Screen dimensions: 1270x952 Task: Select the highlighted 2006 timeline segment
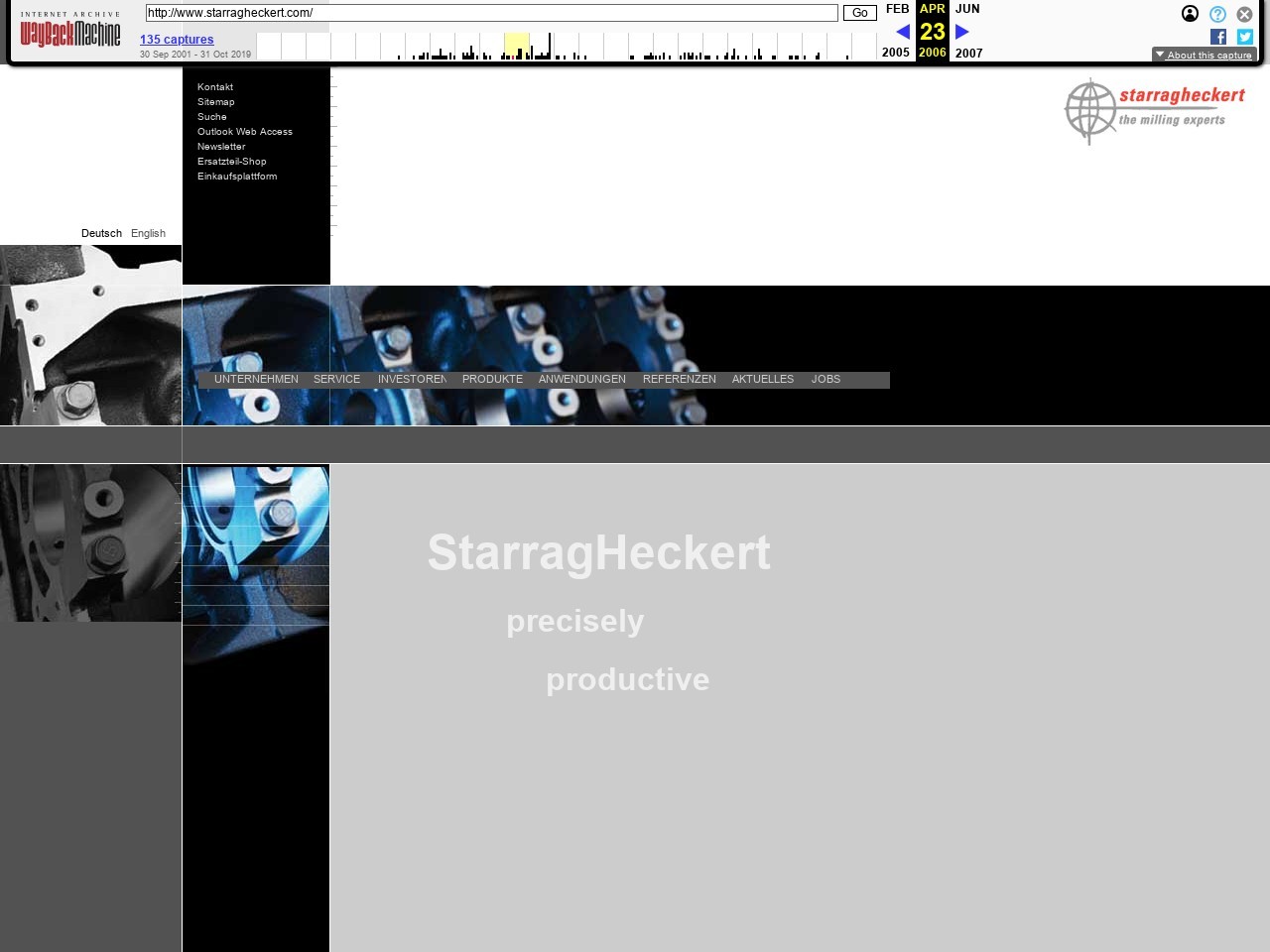pos(516,47)
